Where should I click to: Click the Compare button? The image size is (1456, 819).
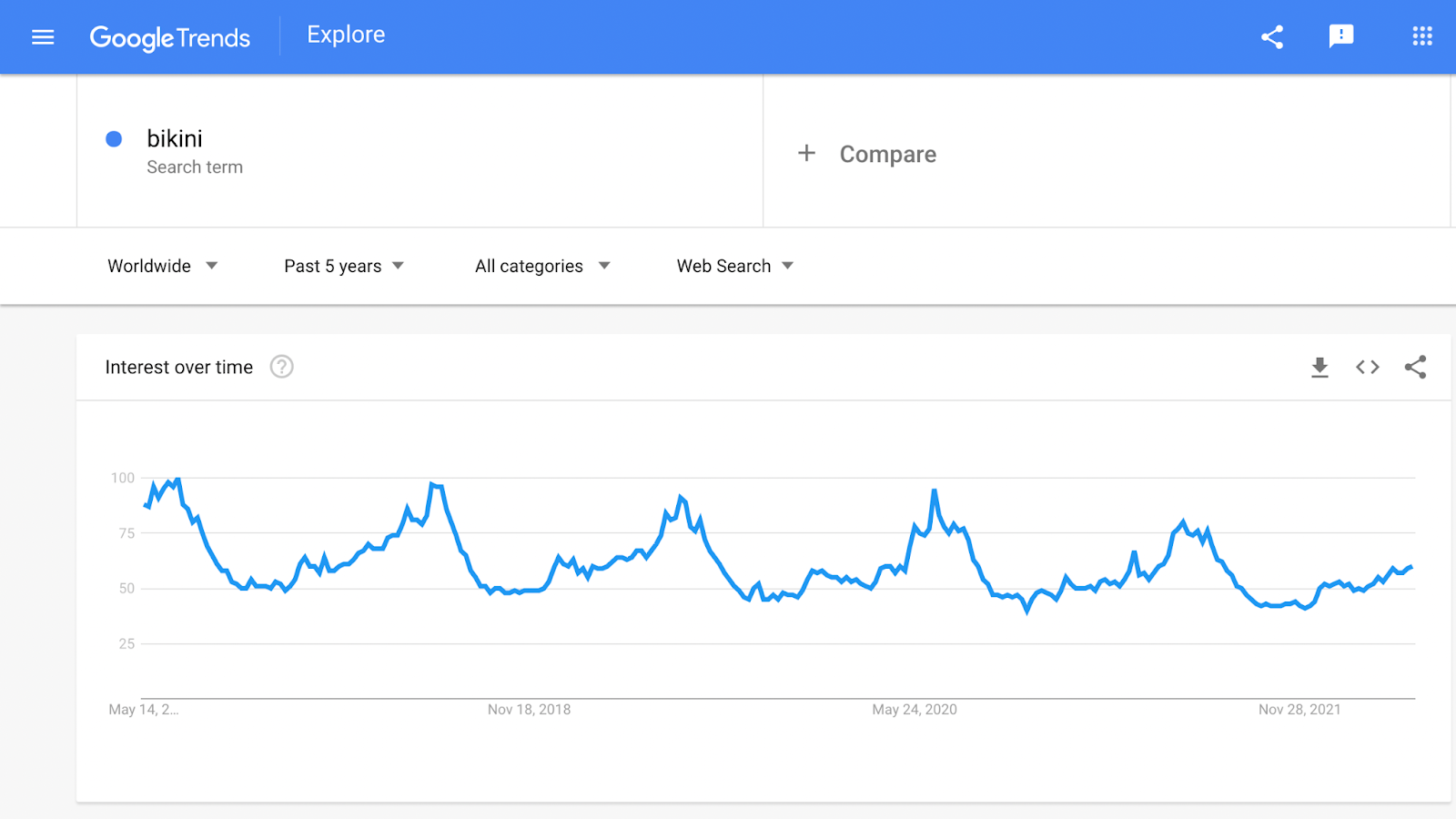(887, 154)
